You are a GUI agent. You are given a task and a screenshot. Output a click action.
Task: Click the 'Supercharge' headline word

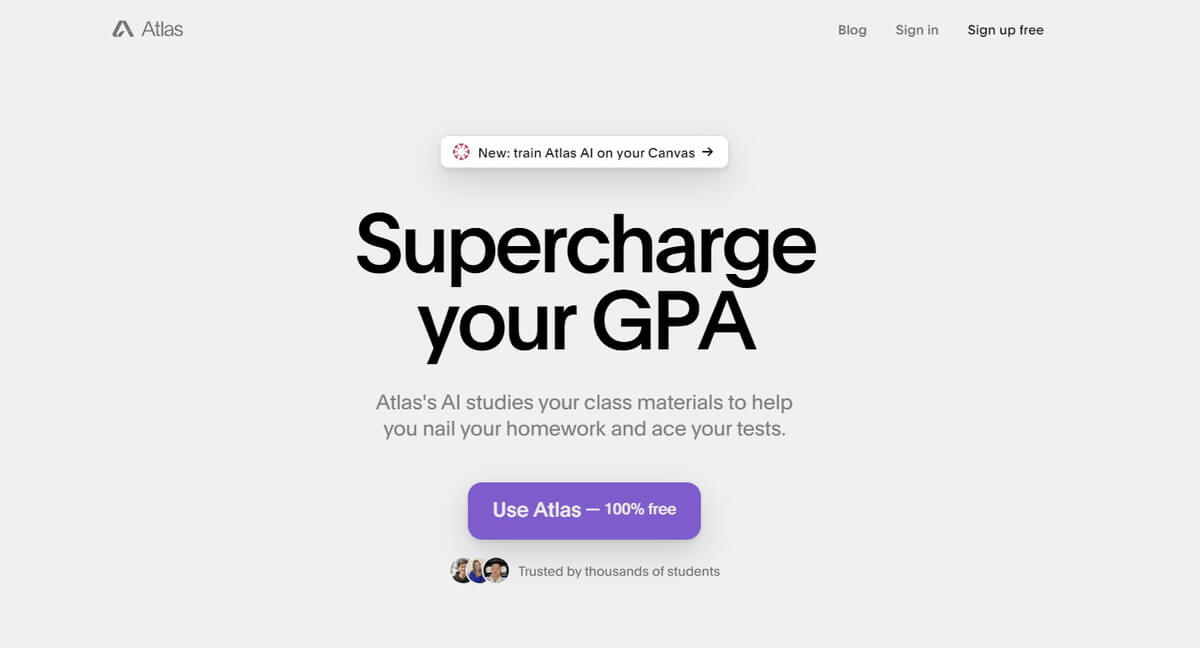(x=586, y=244)
